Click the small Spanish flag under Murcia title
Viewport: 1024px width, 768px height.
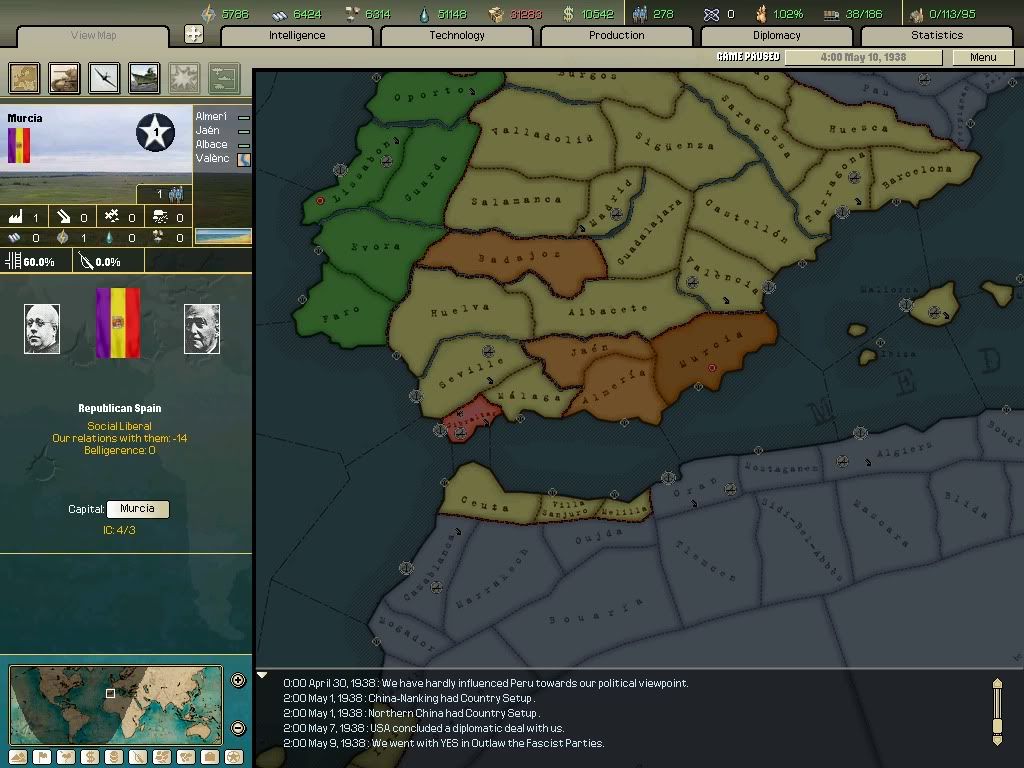pyautogui.click(x=19, y=145)
